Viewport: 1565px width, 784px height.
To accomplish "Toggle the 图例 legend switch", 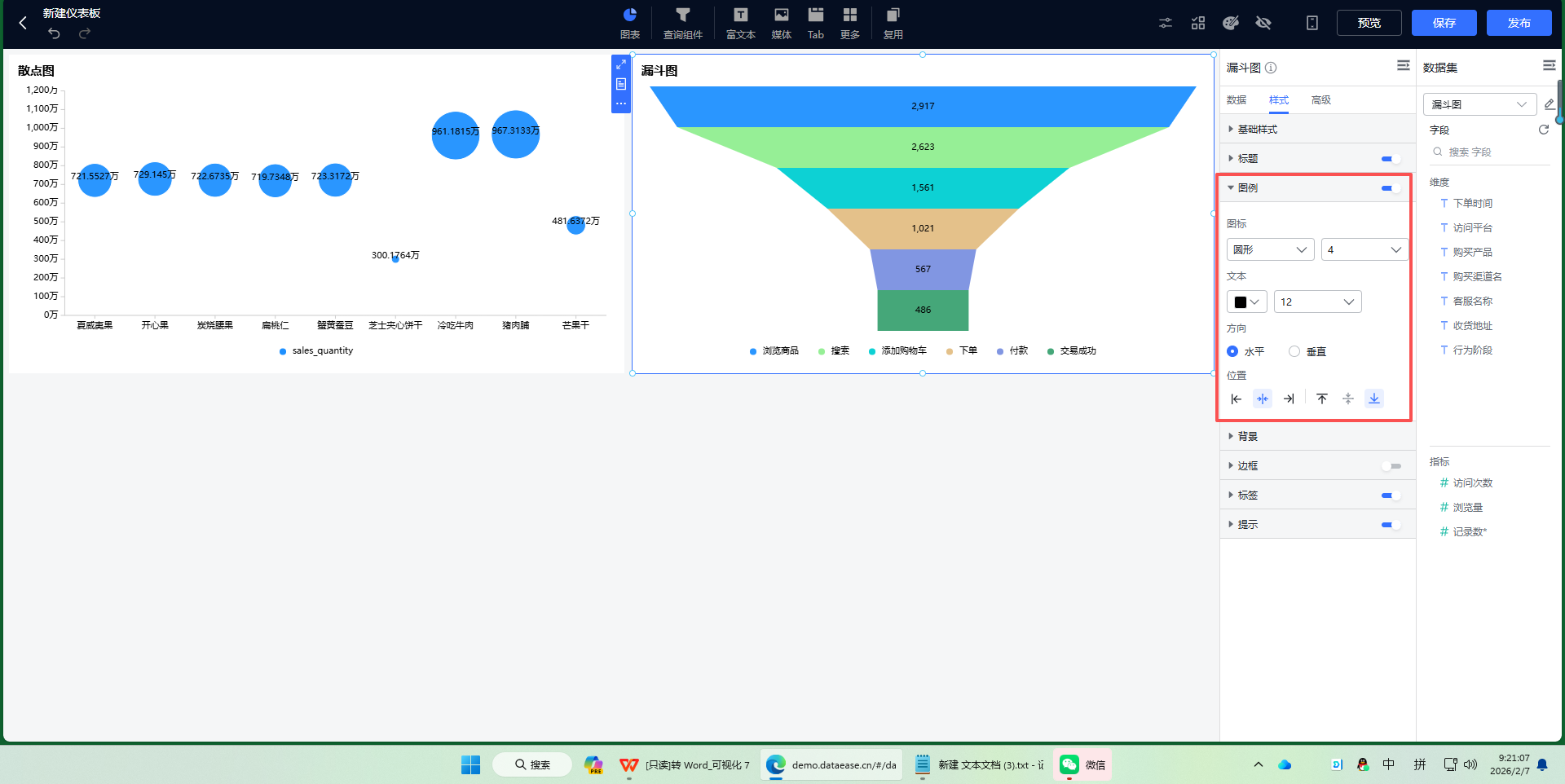I will pyautogui.click(x=1391, y=188).
